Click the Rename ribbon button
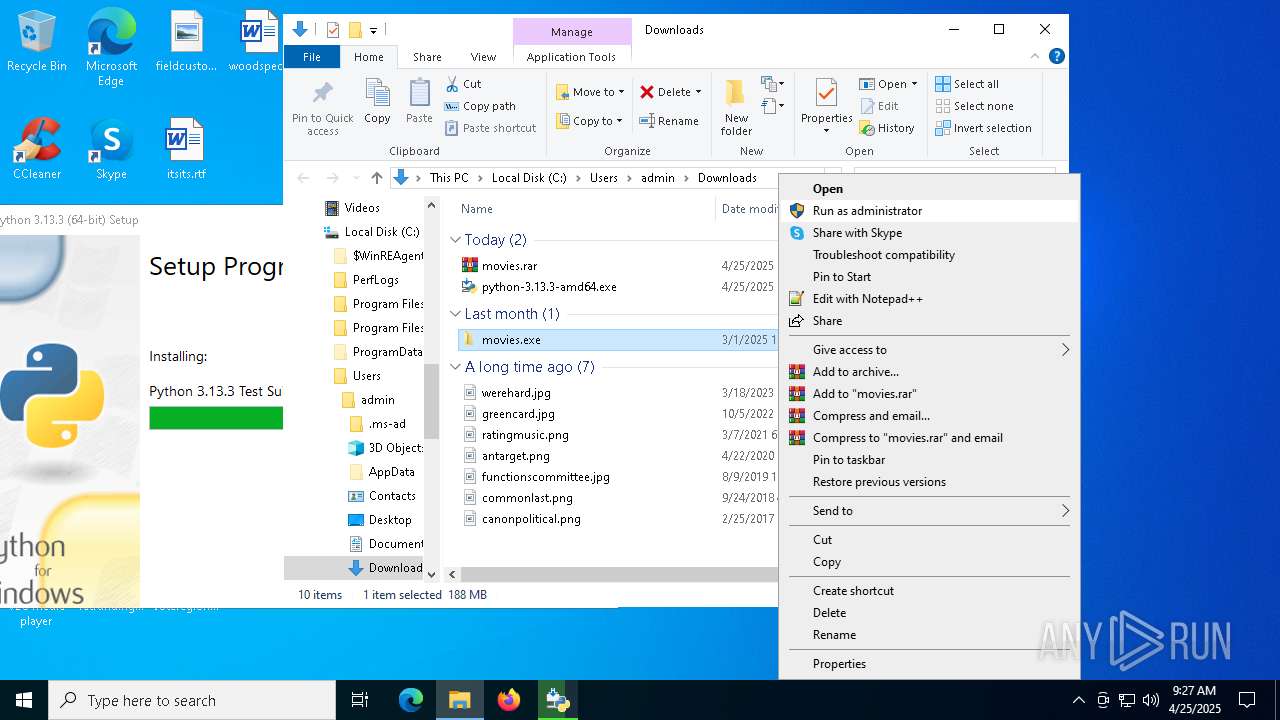The height and width of the screenshot is (720, 1280). (669, 121)
